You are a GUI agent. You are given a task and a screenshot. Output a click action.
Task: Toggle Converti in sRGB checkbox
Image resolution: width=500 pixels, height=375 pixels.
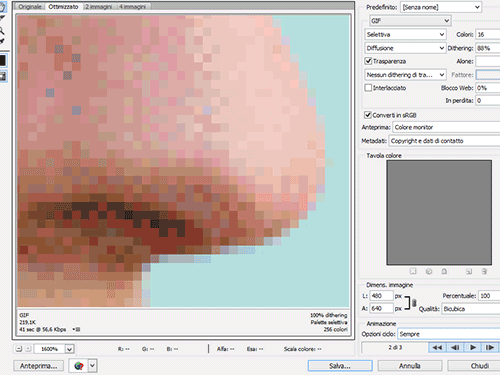point(368,115)
